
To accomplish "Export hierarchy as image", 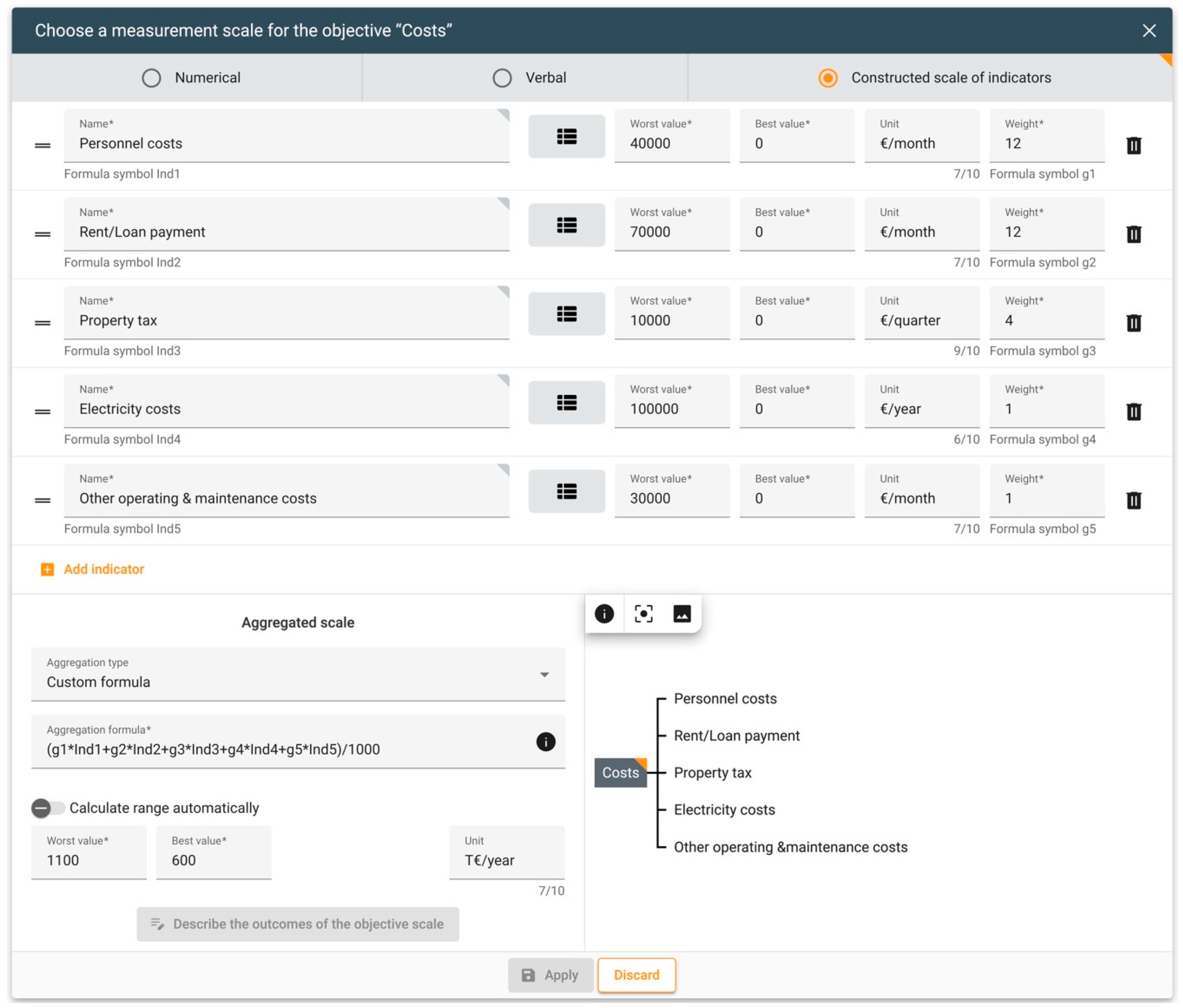I will tap(682, 614).
